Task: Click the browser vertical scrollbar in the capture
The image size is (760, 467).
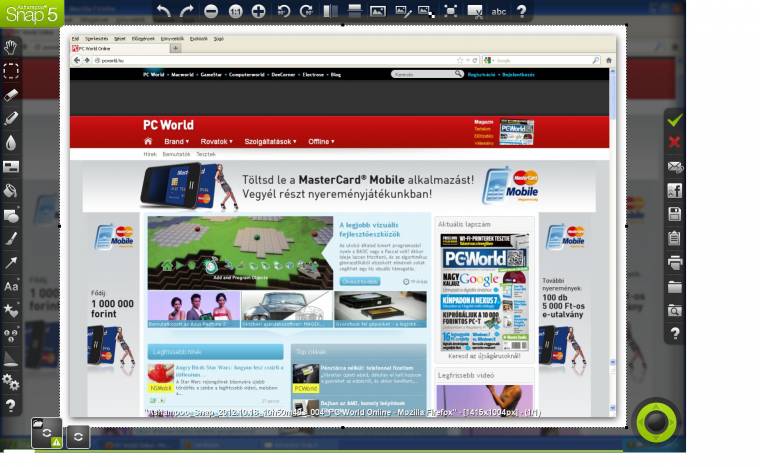Action: [613, 240]
